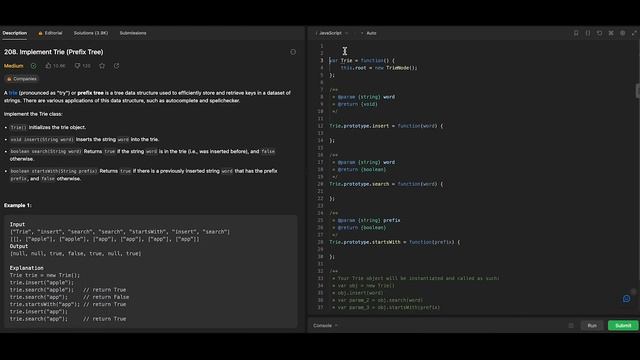640x360 pixels.
Task: Click the green solved checkmark icon
Action: pos(33,66)
